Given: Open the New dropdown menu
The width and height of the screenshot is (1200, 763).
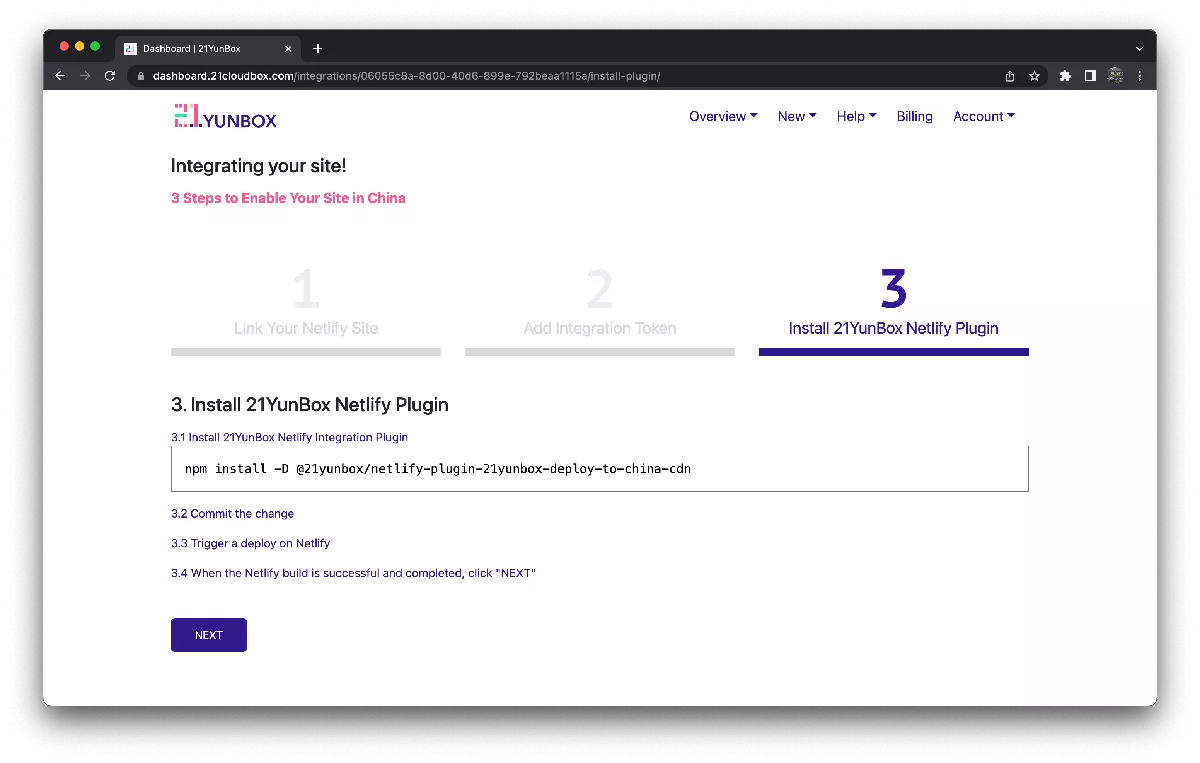Looking at the screenshot, I should pos(796,117).
